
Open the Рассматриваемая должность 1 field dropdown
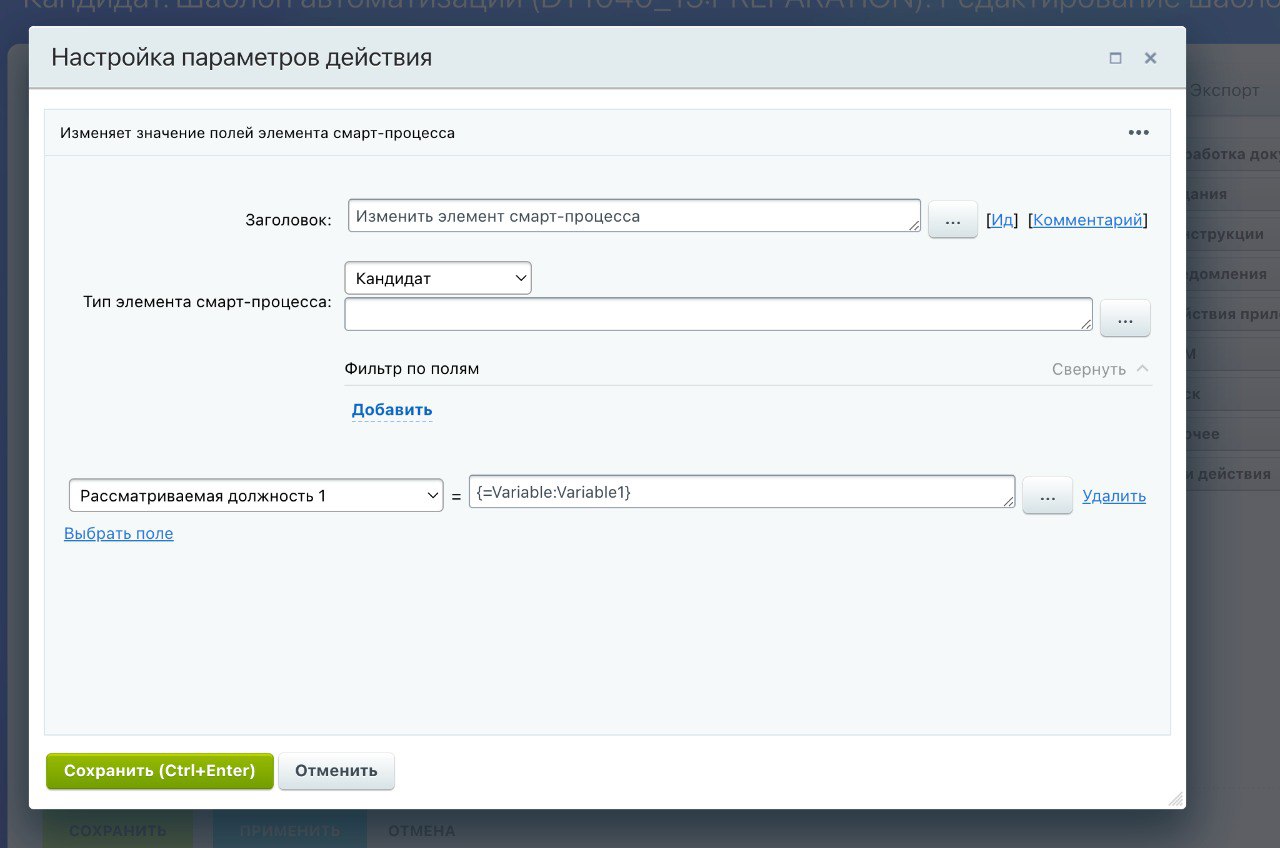(256, 495)
